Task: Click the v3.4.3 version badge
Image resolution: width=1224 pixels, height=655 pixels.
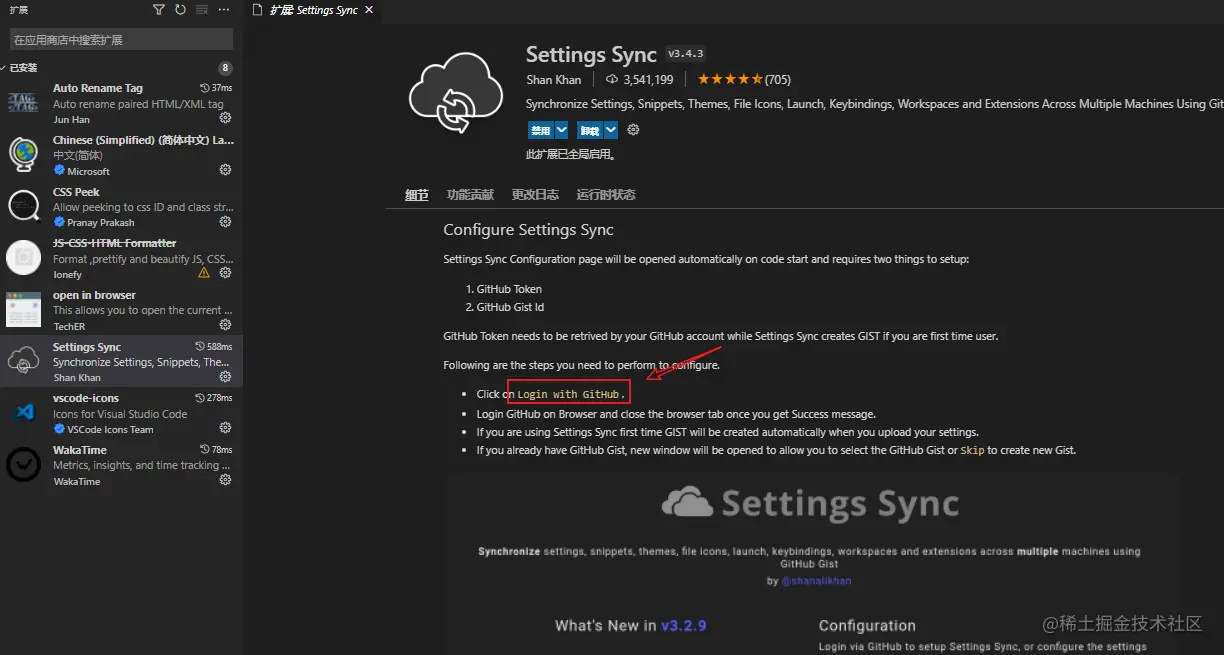Action: 686,54
